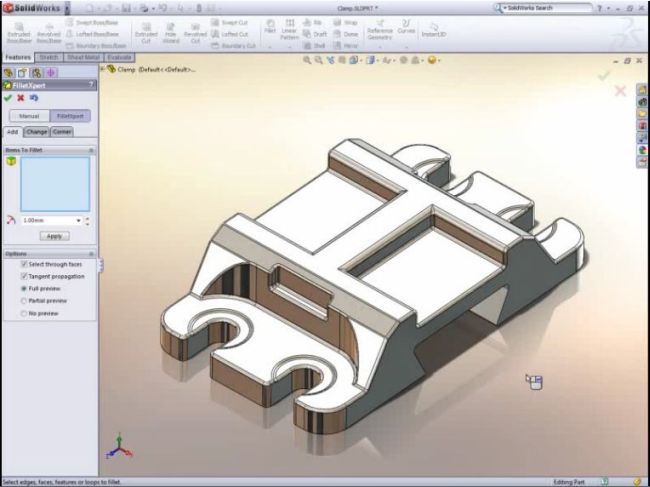650x487 pixels.
Task: Select the Boundary Cut tool
Action: coord(233,46)
